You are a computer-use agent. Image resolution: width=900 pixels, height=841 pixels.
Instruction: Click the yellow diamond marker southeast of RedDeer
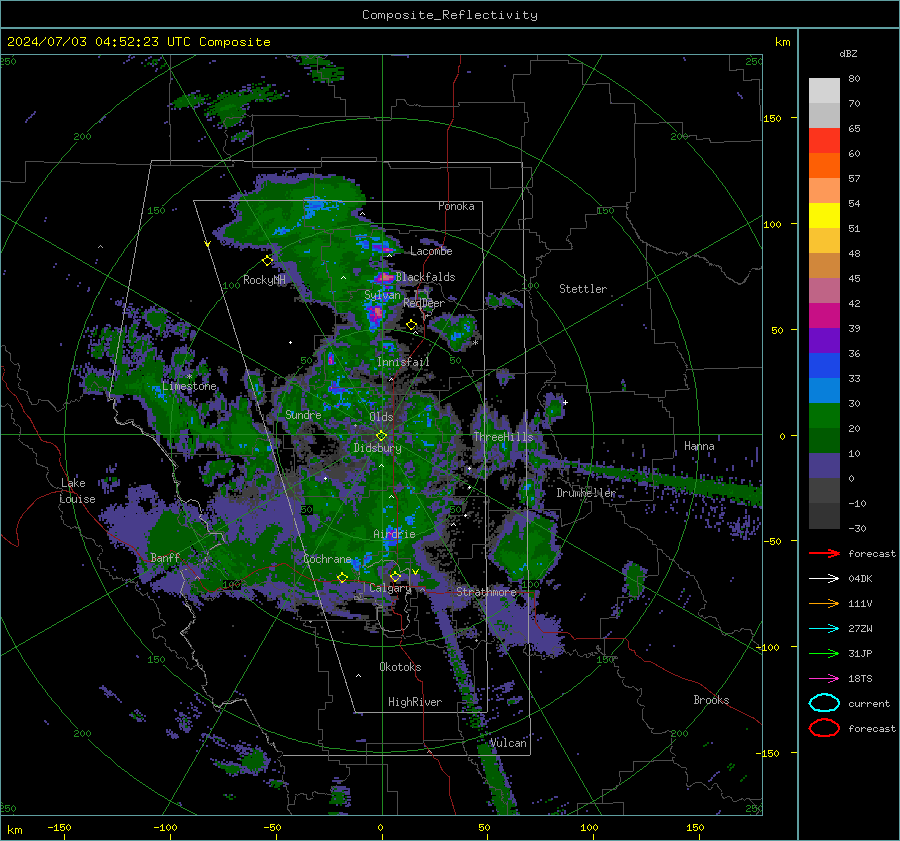(411, 325)
